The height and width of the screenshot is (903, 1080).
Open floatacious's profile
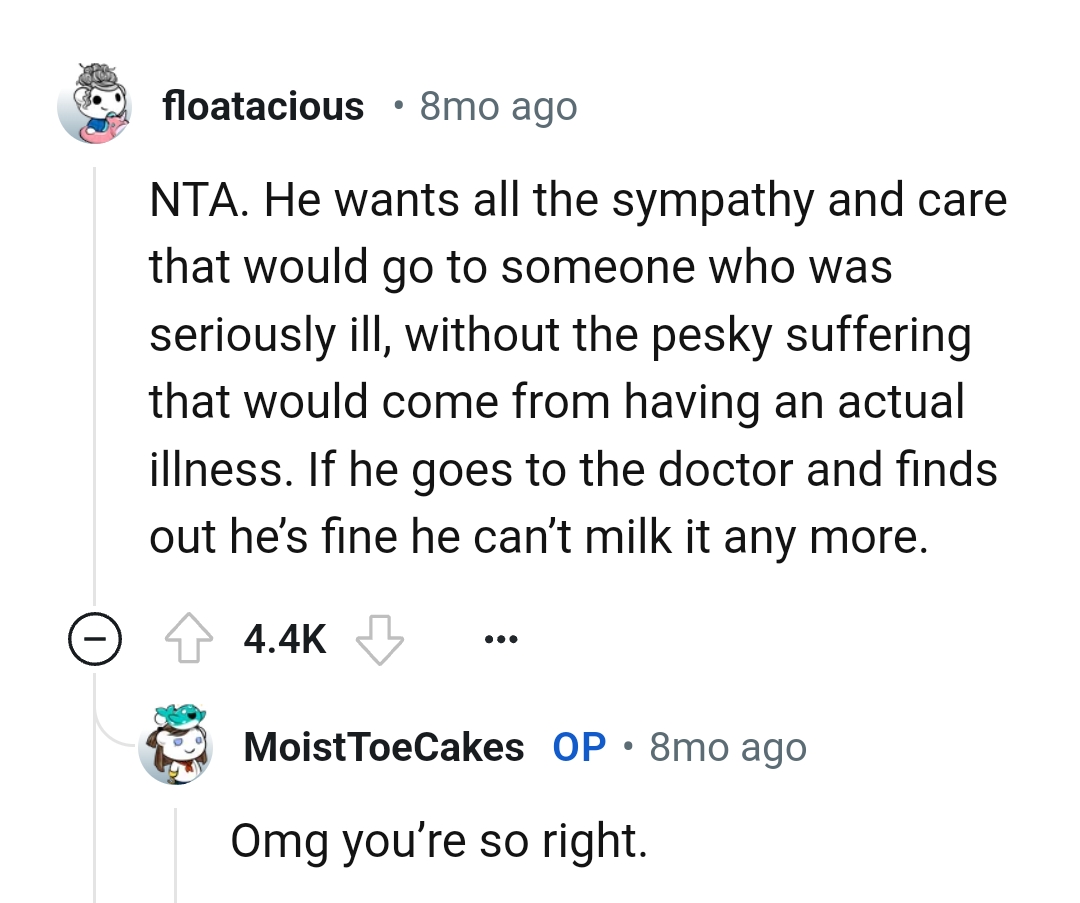pos(264,106)
